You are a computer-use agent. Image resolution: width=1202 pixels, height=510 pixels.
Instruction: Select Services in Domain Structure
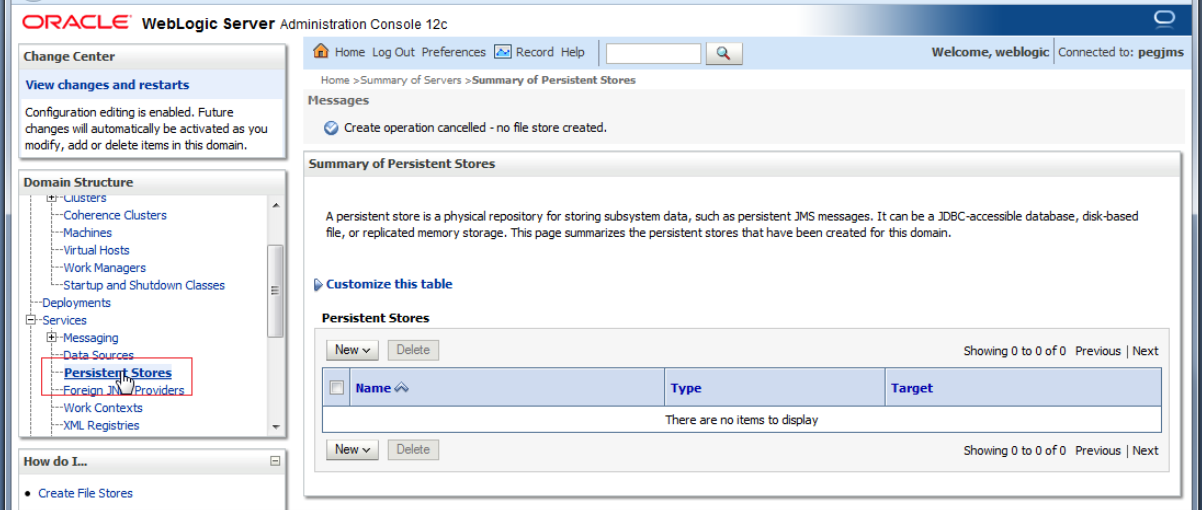tap(64, 320)
